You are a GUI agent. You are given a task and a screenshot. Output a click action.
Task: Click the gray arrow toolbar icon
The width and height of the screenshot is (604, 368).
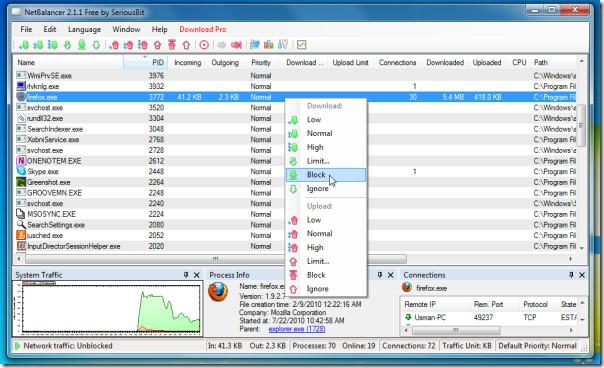pyautogui.click(x=221, y=45)
